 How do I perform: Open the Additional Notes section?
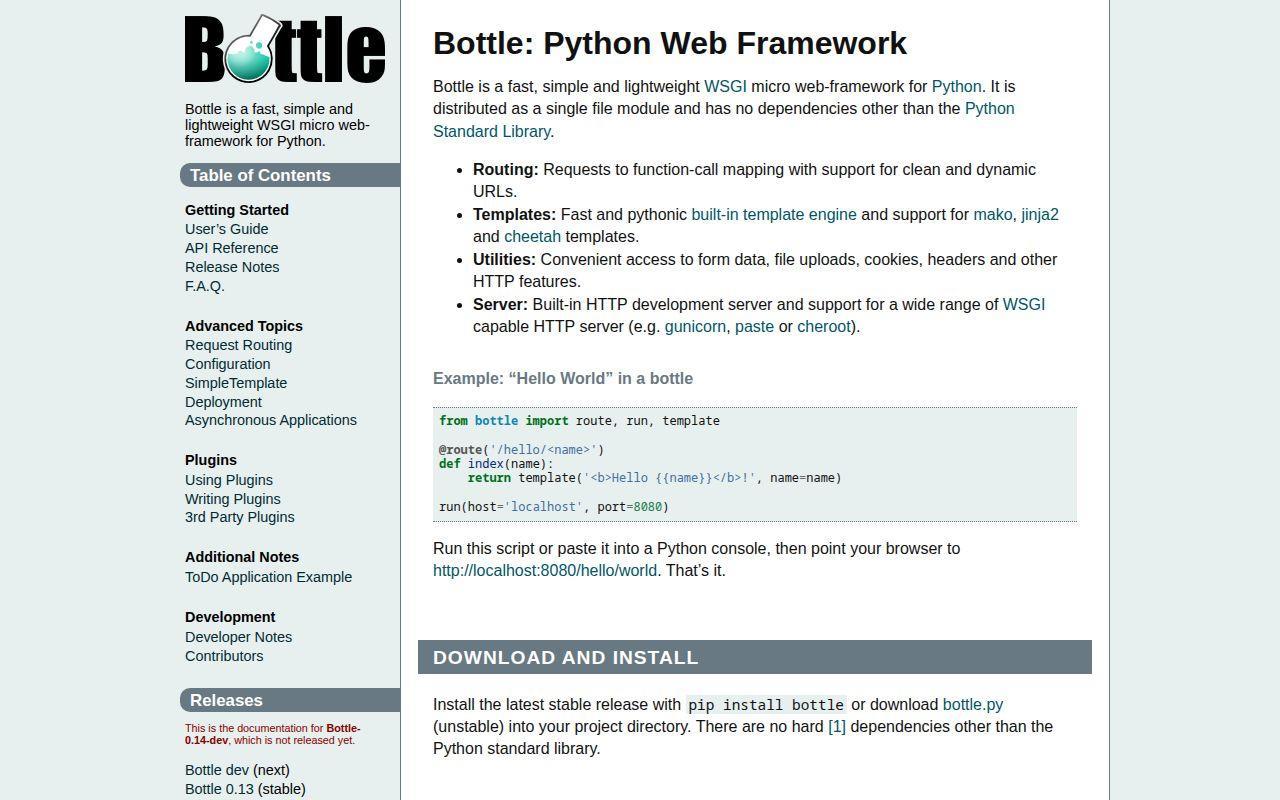[x=242, y=557]
